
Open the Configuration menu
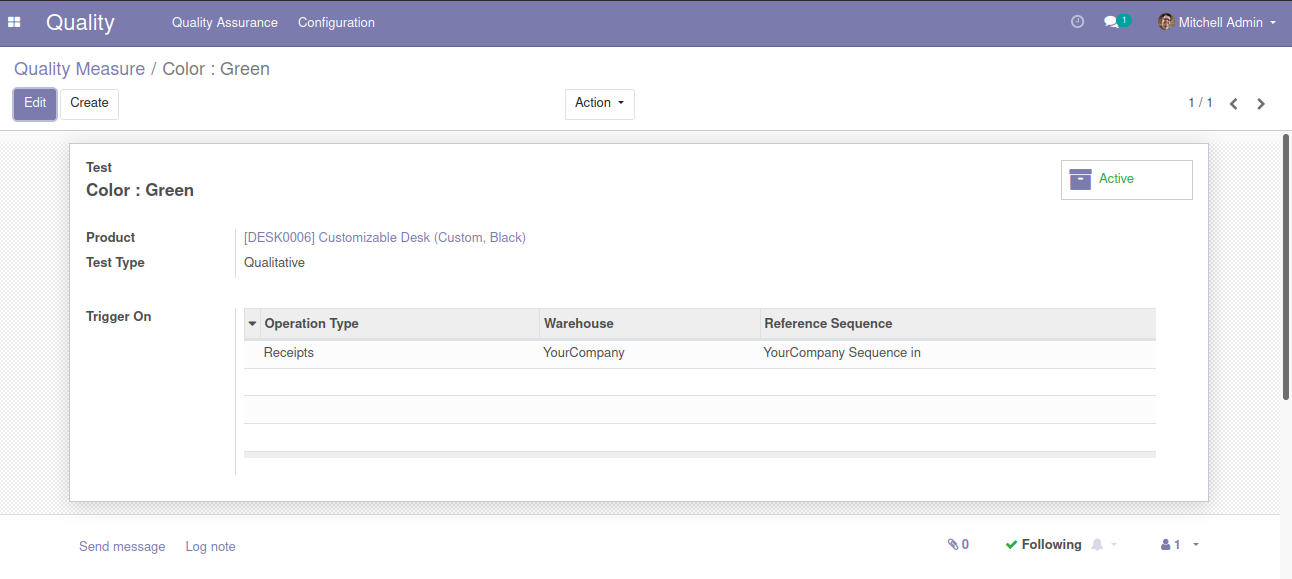click(336, 22)
